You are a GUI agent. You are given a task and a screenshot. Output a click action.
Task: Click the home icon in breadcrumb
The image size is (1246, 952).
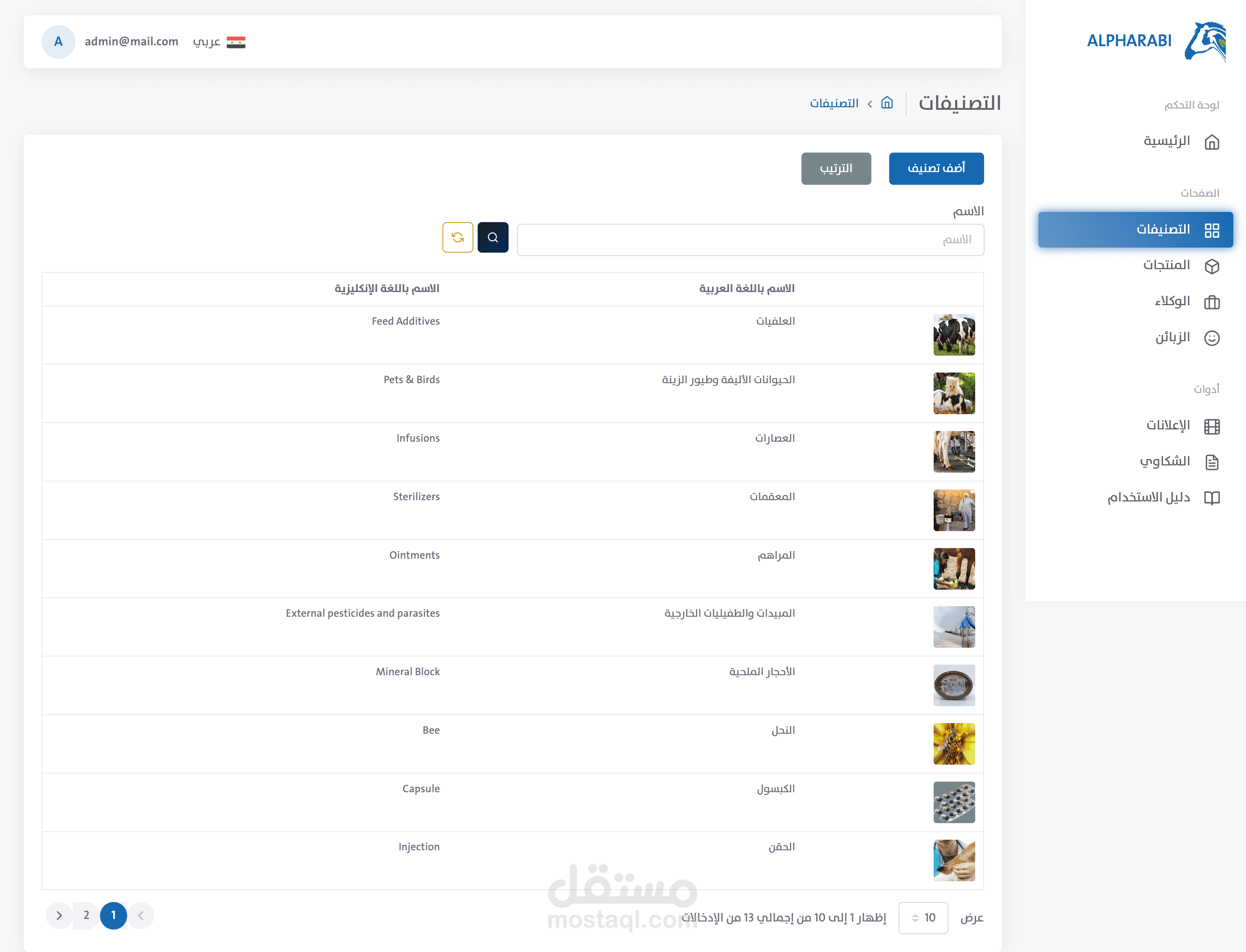(x=887, y=103)
